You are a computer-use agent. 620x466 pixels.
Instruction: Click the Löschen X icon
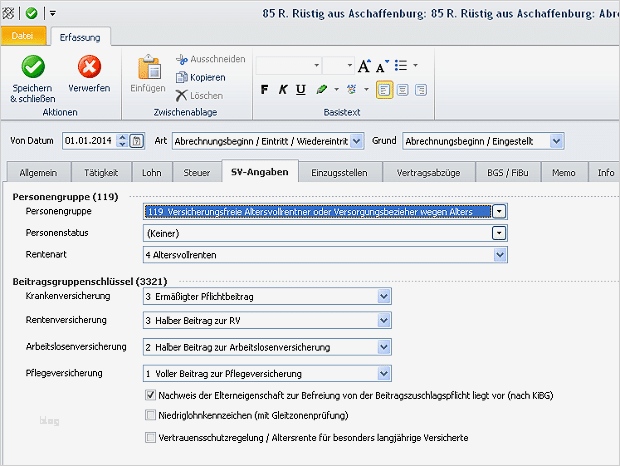[x=181, y=95]
